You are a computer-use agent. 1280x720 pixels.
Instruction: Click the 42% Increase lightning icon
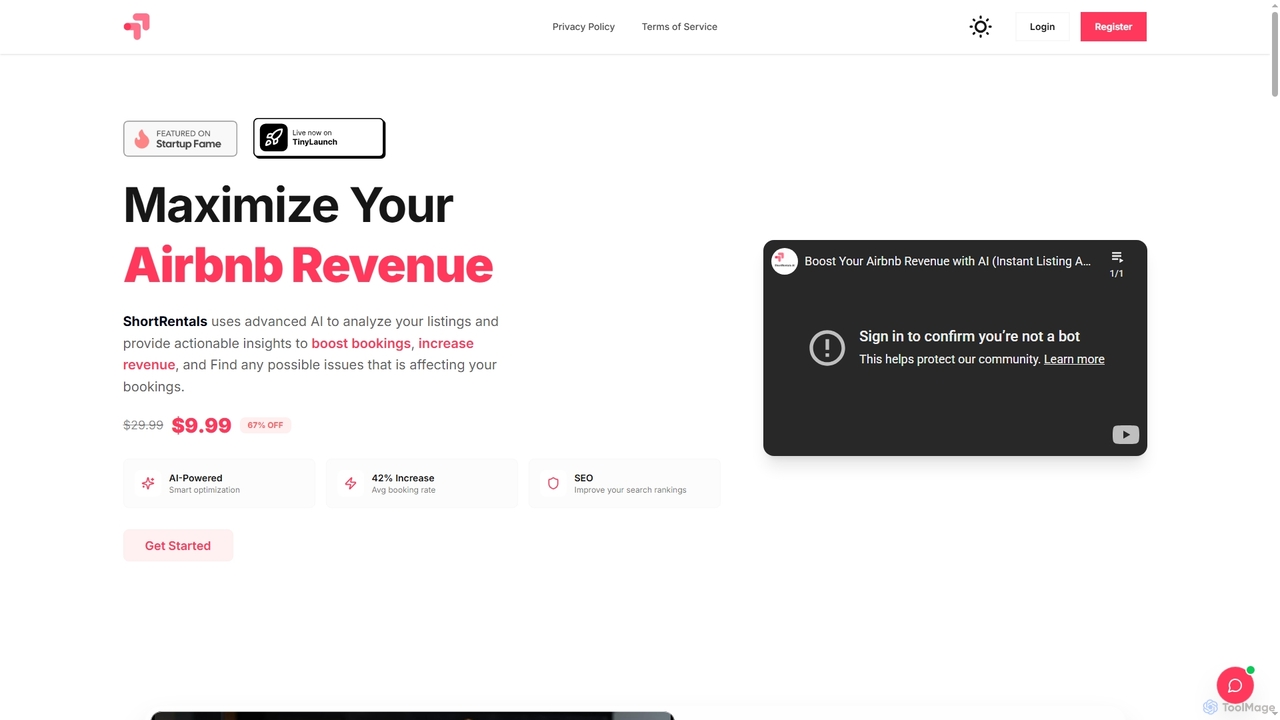pyautogui.click(x=351, y=484)
